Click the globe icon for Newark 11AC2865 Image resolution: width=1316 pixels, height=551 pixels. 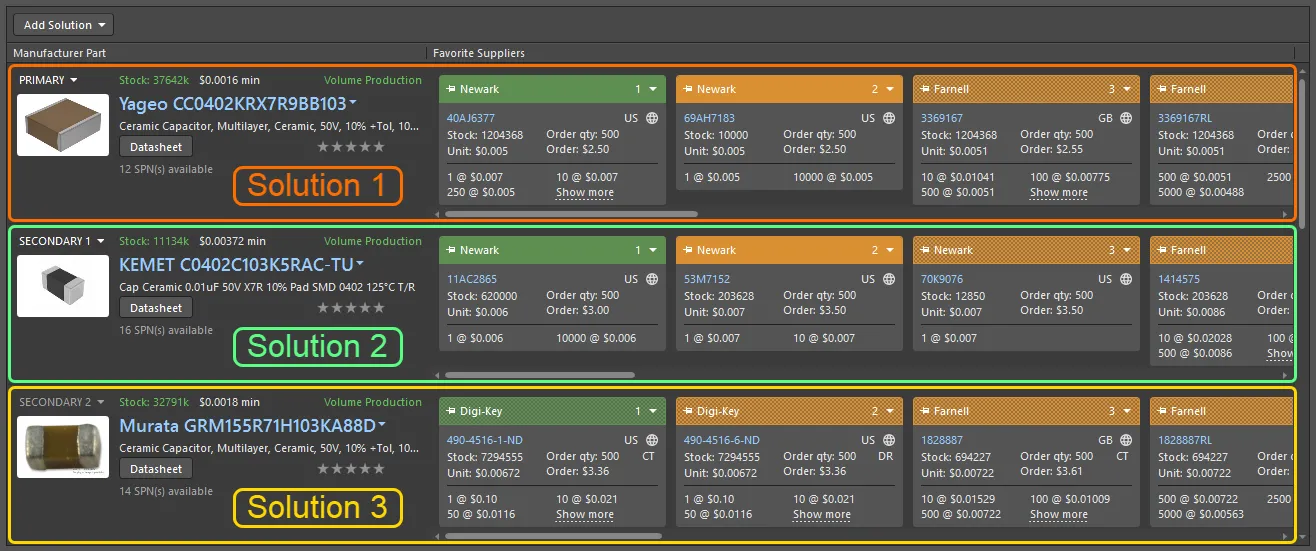pos(652,279)
